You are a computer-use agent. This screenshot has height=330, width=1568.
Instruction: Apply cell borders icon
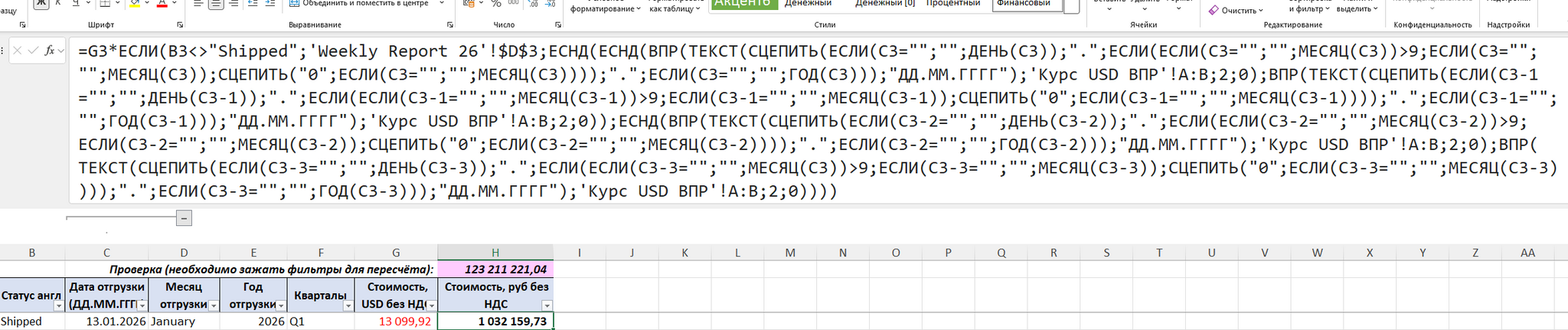[103, 3]
